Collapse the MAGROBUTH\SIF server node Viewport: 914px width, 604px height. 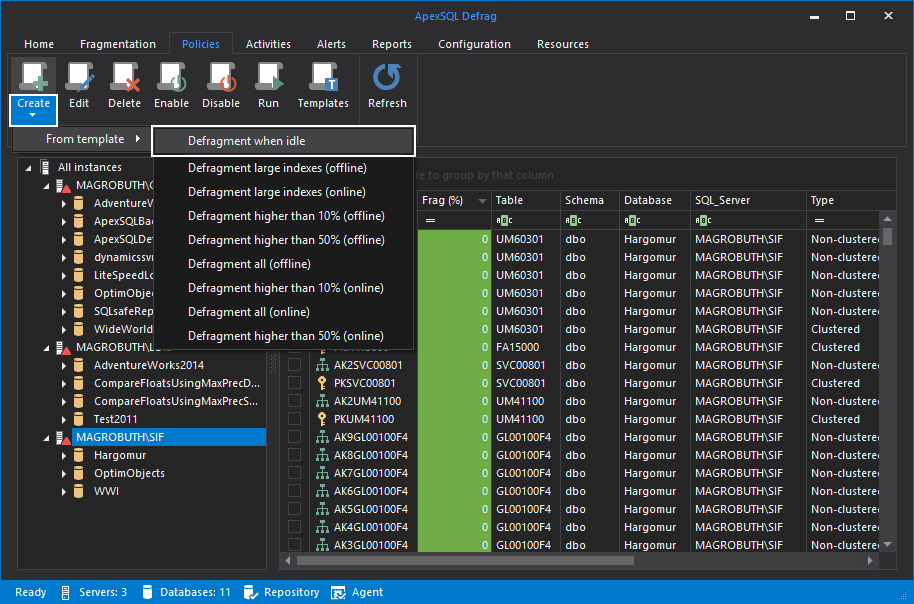tap(47, 438)
